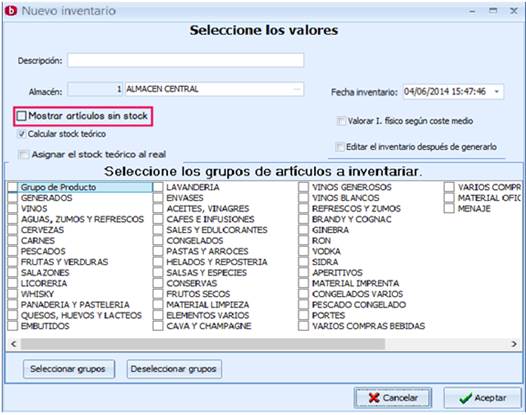Select MATERIAL IMPRENTA entry

[x=356, y=283]
